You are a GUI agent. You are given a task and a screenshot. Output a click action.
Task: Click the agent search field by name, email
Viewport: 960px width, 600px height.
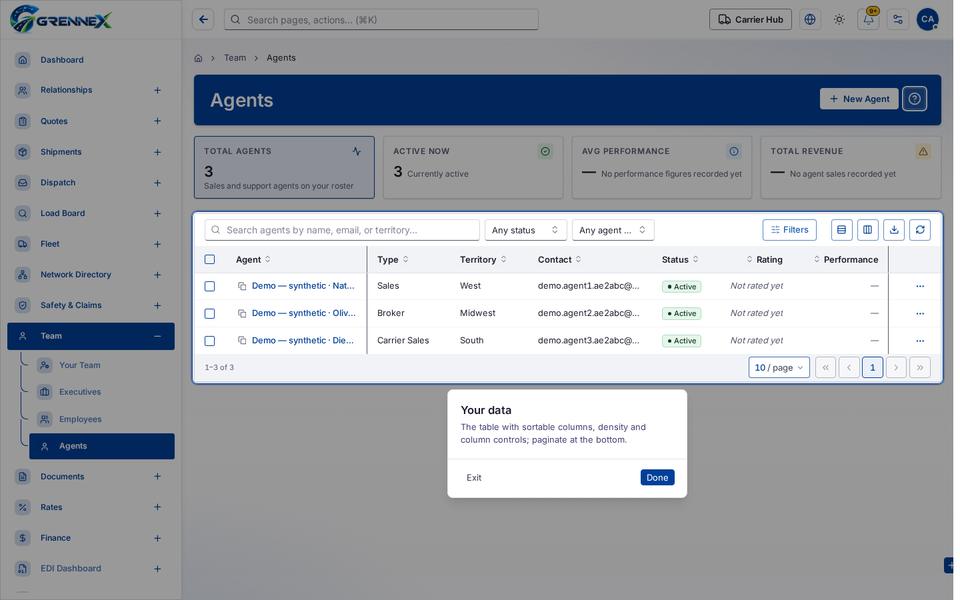click(x=342, y=230)
